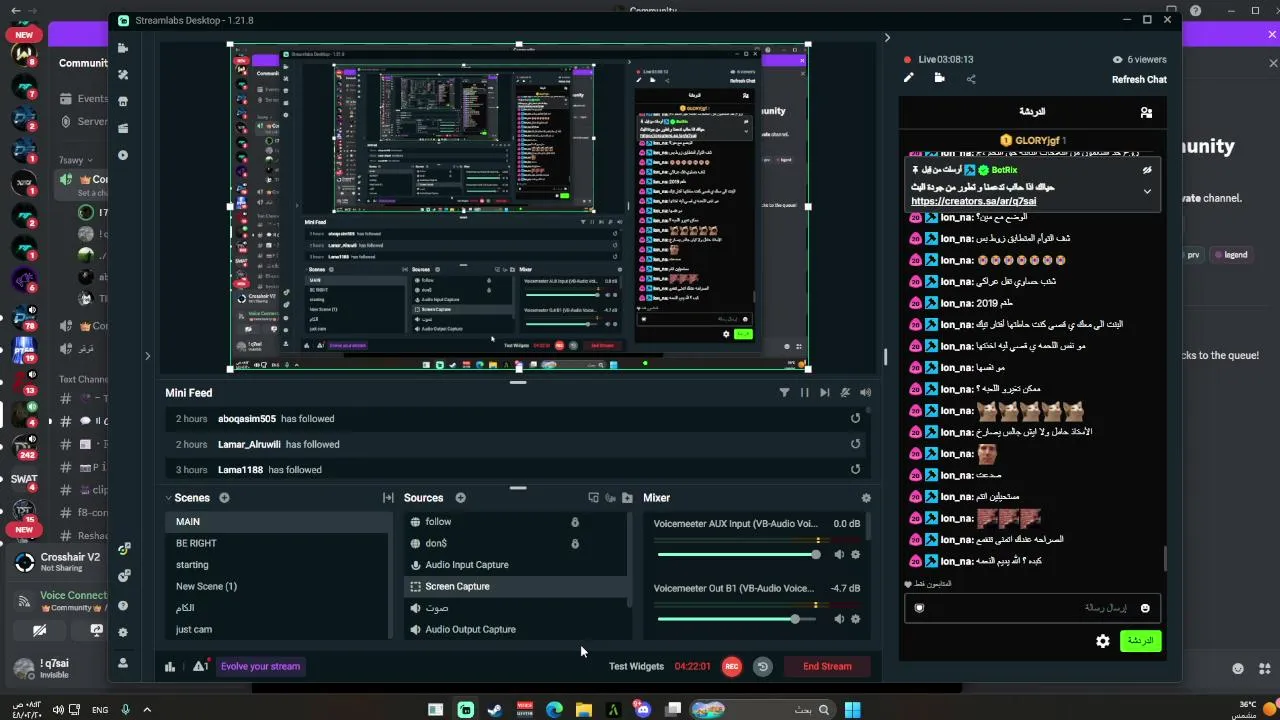This screenshot has height=720, width=1280.
Task: Open the Get Help question mark icon
Action: (123, 605)
